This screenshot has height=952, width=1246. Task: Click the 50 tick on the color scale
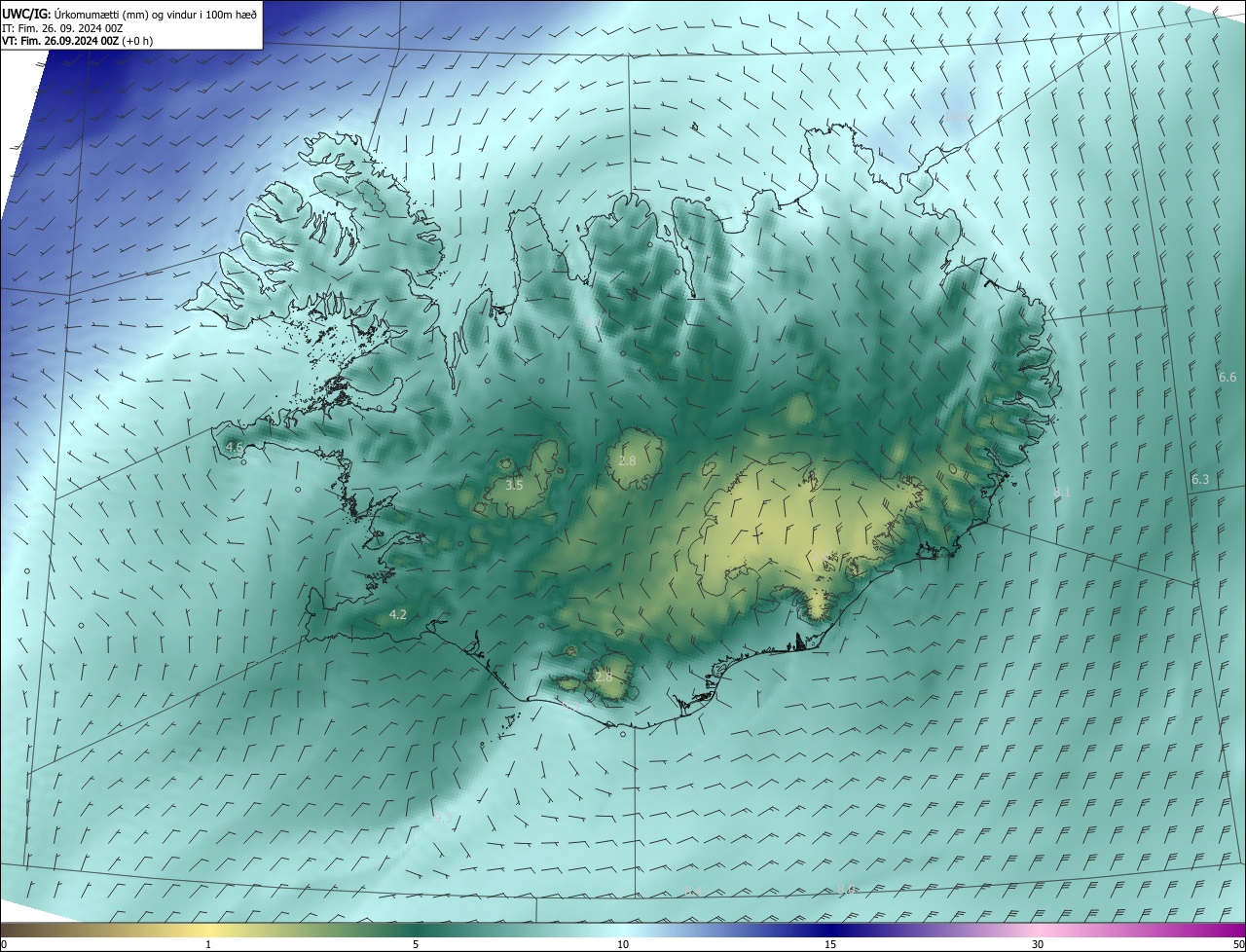(1238, 944)
